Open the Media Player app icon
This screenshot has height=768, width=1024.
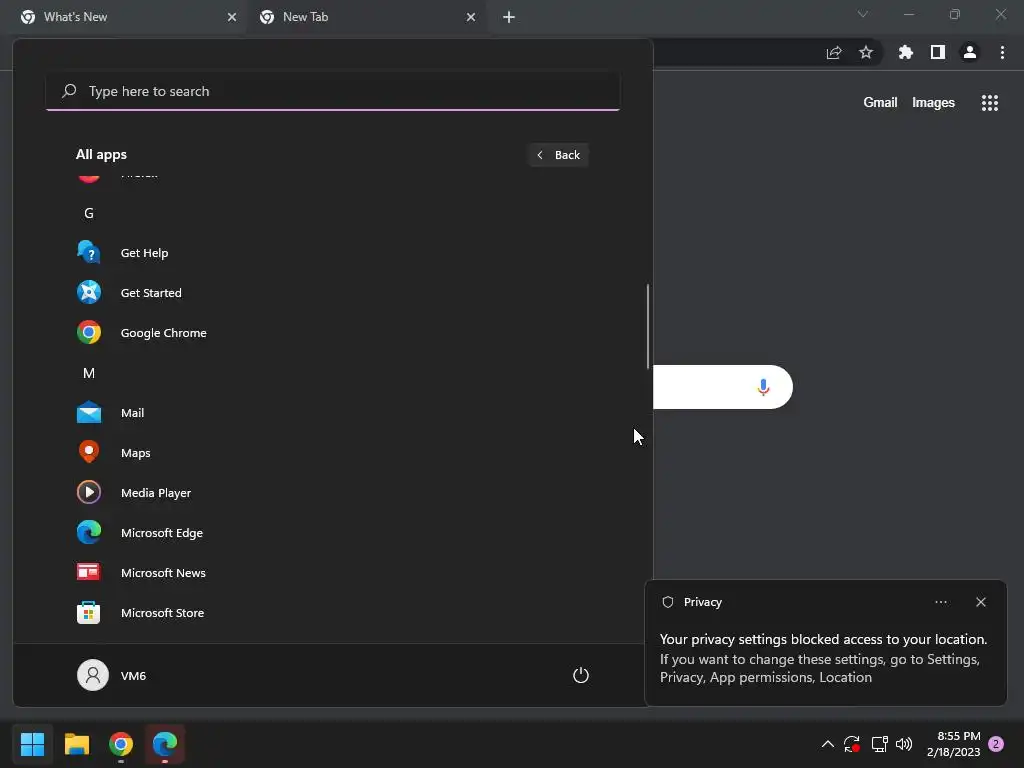coord(89,492)
